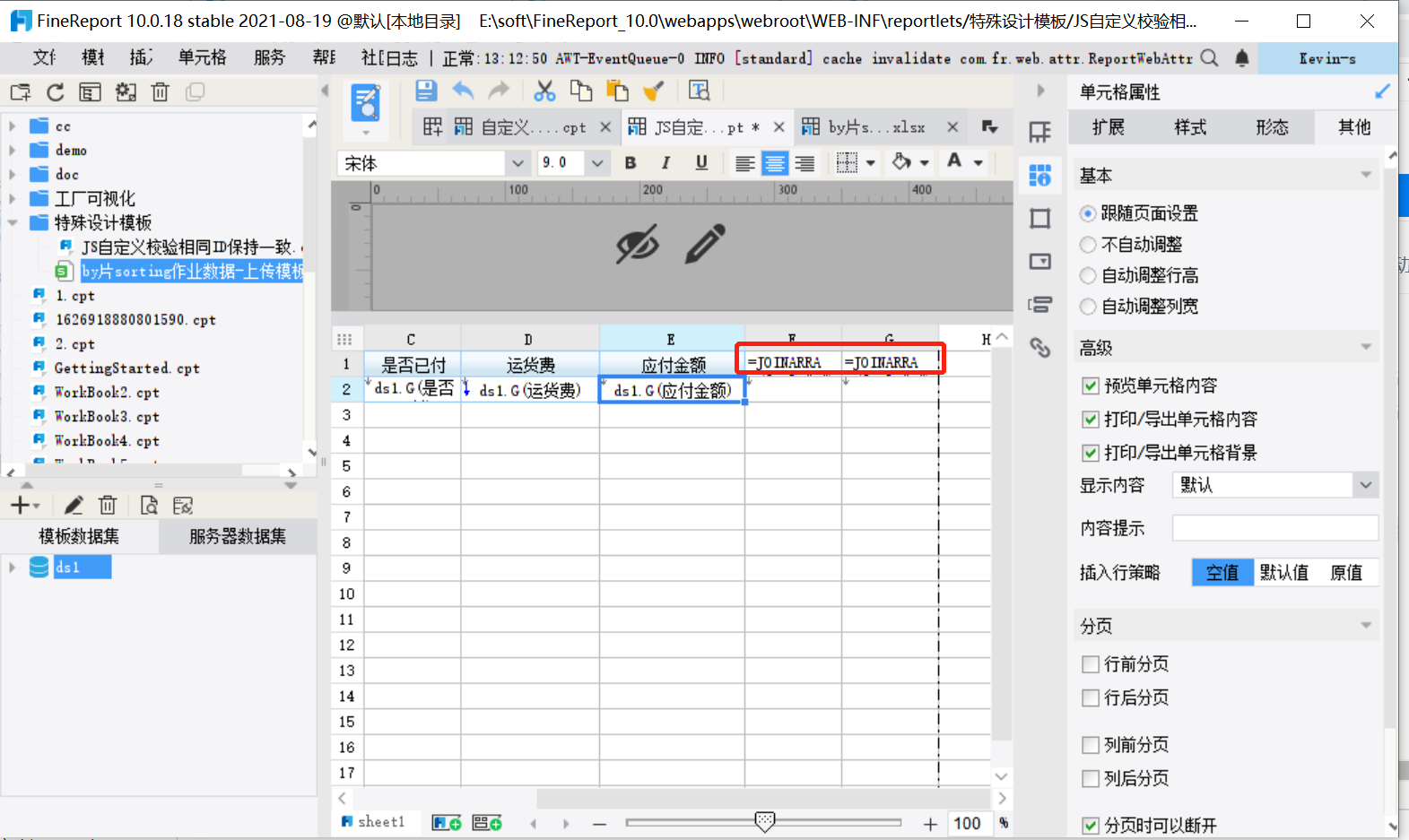Click the add dataset plus icon
The width and height of the screenshot is (1409, 840).
coord(20,506)
